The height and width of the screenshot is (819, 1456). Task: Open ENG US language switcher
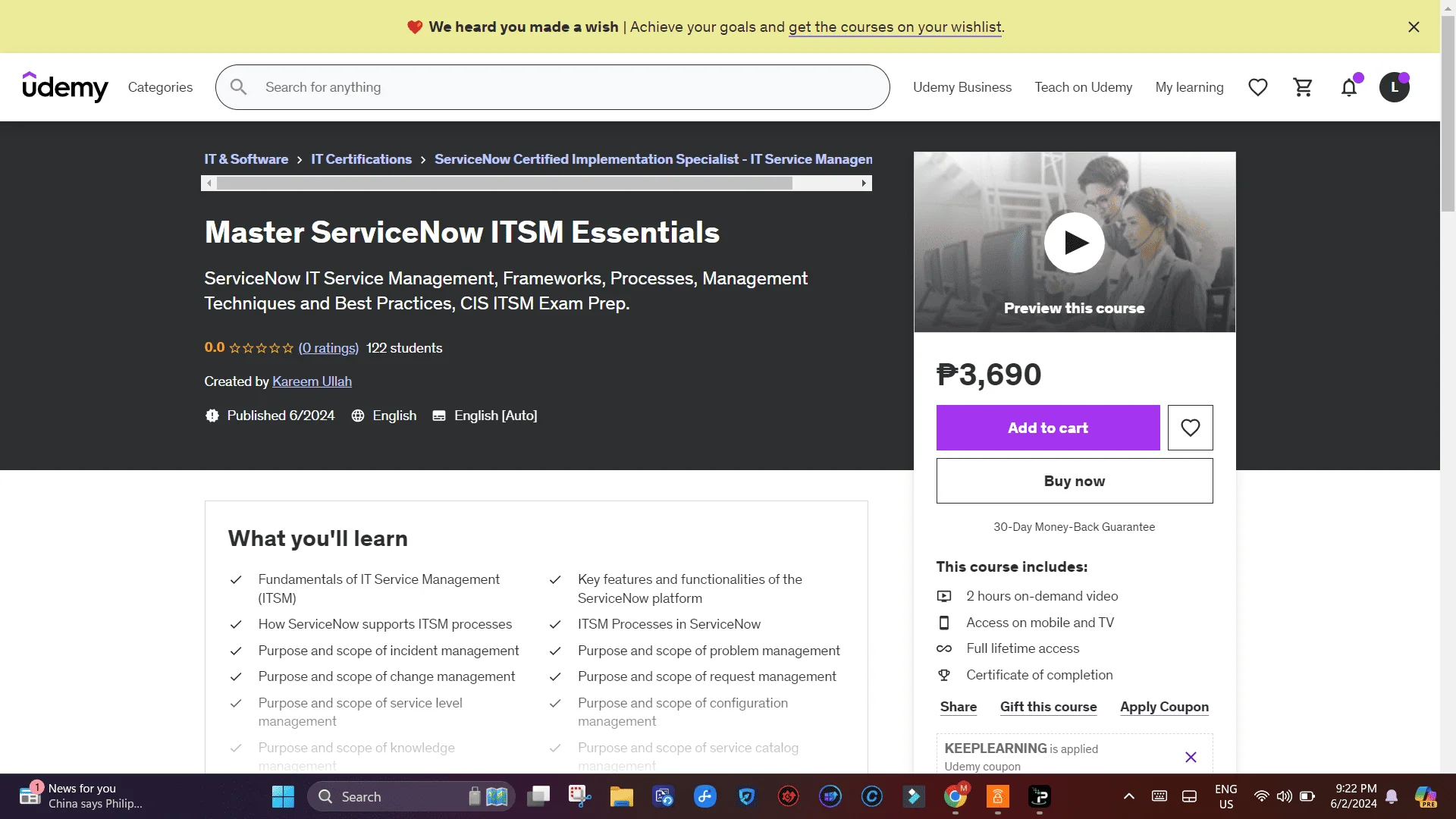point(1225,796)
